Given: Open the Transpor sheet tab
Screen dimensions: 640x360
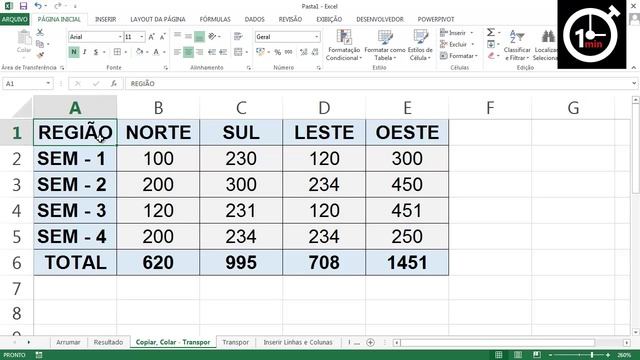Looking at the screenshot, I should 236,342.
